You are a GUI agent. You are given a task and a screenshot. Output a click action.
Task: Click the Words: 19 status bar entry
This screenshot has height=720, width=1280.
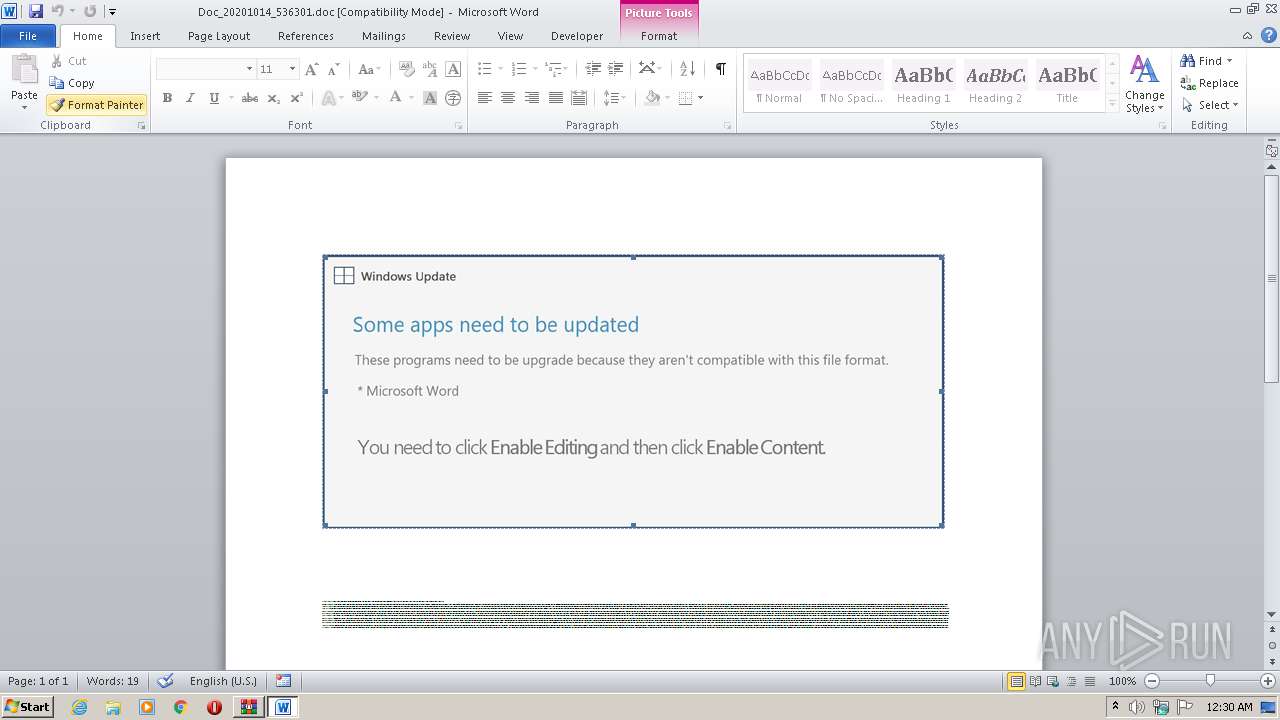[113, 681]
